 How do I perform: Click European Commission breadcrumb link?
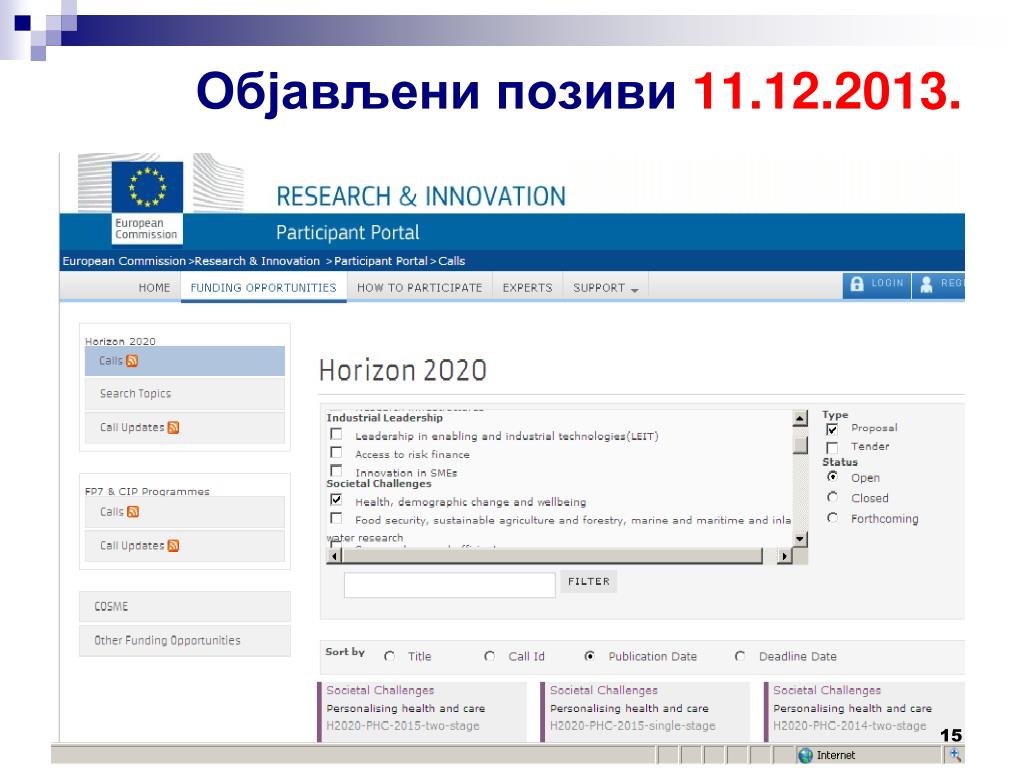coord(124,261)
